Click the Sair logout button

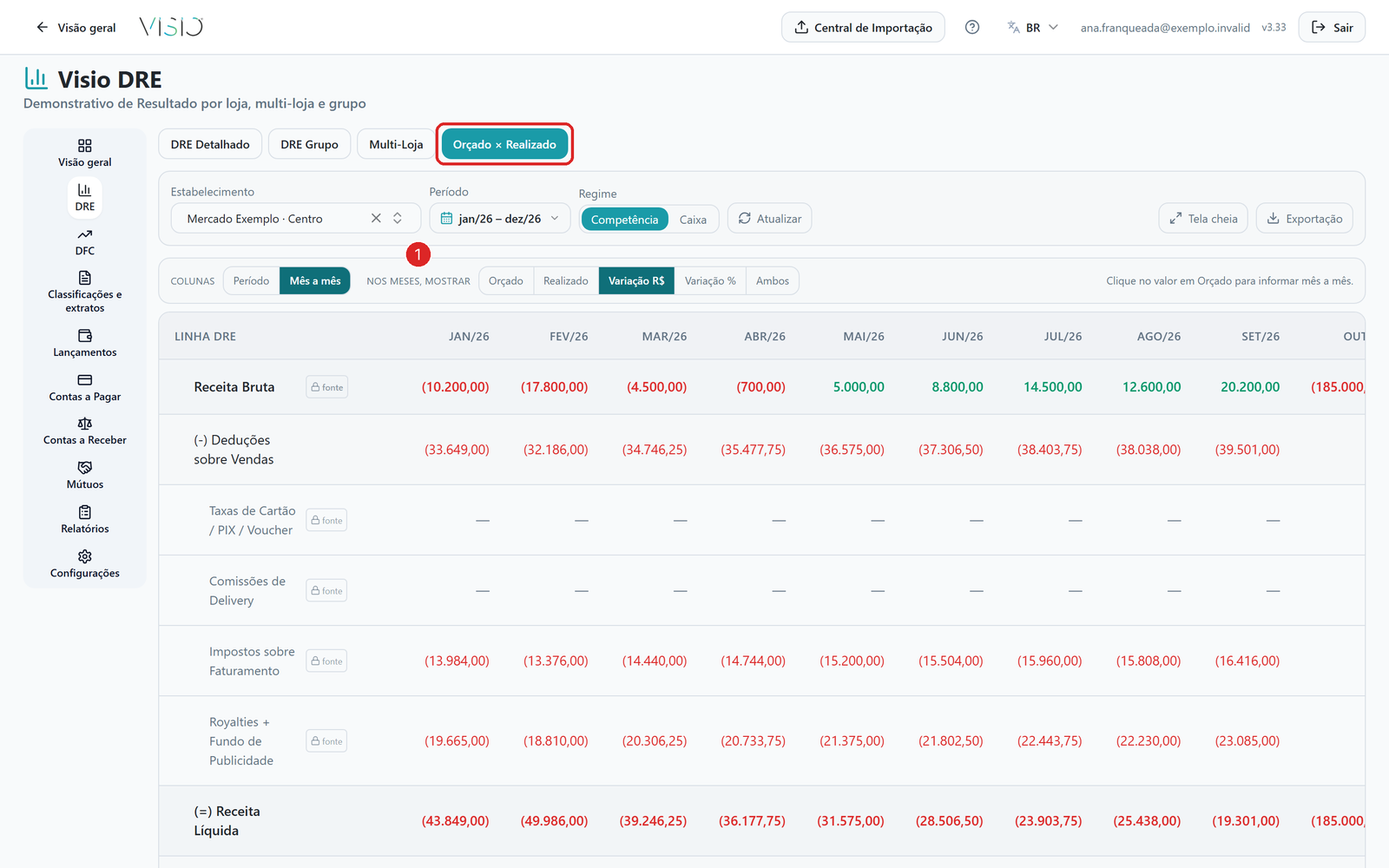point(1332,27)
